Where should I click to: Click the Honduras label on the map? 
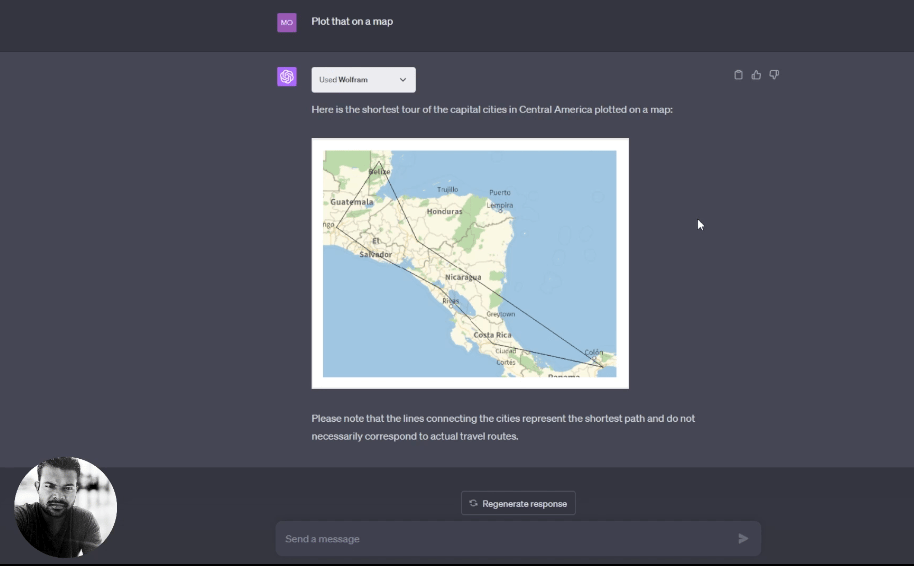tap(444, 212)
